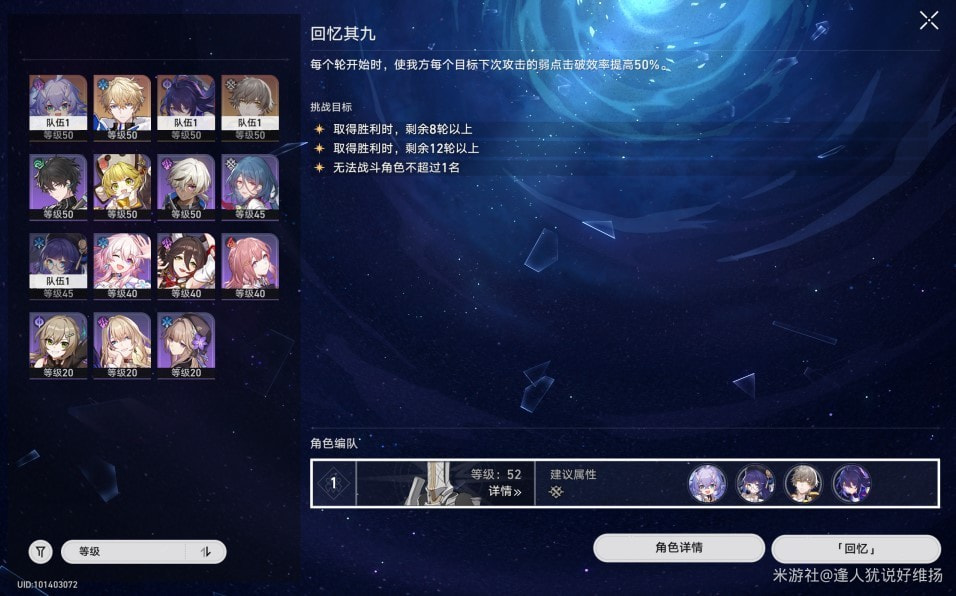Open the 等级 sort dropdown
Viewport: 956px width, 596px height.
tap(124, 552)
